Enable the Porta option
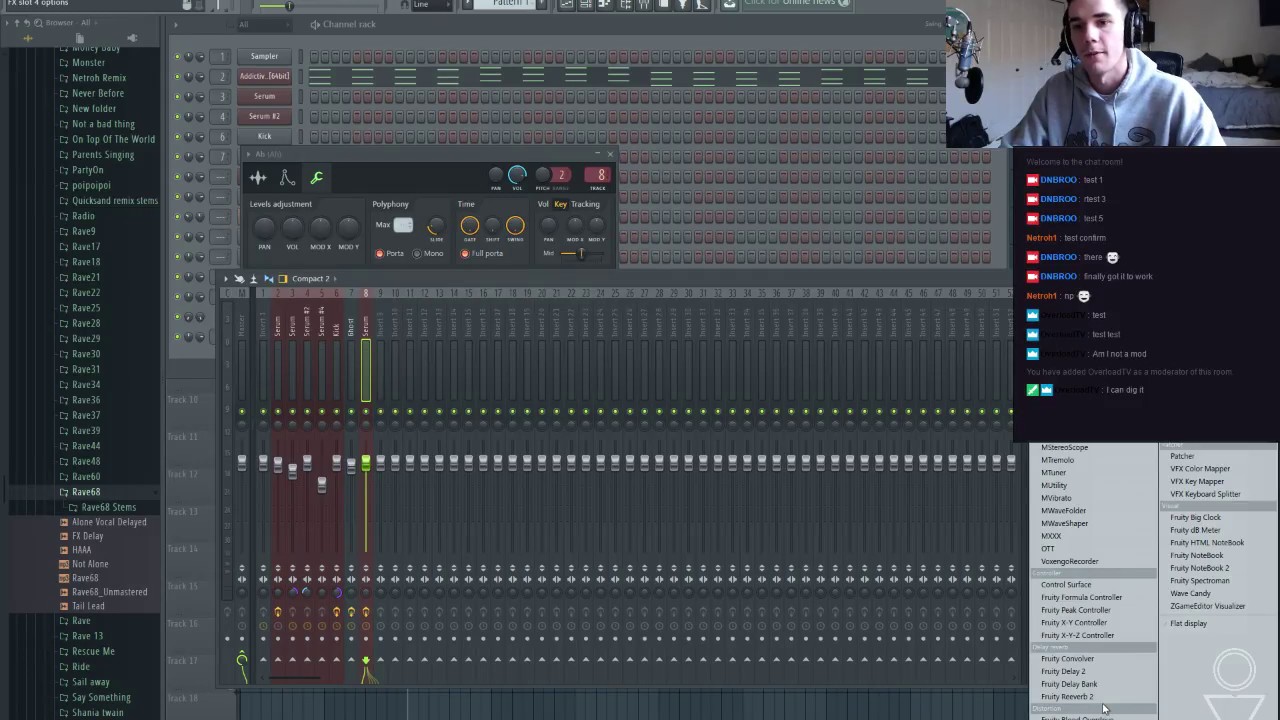The height and width of the screenshot is (720, 1280). (390, 254)
